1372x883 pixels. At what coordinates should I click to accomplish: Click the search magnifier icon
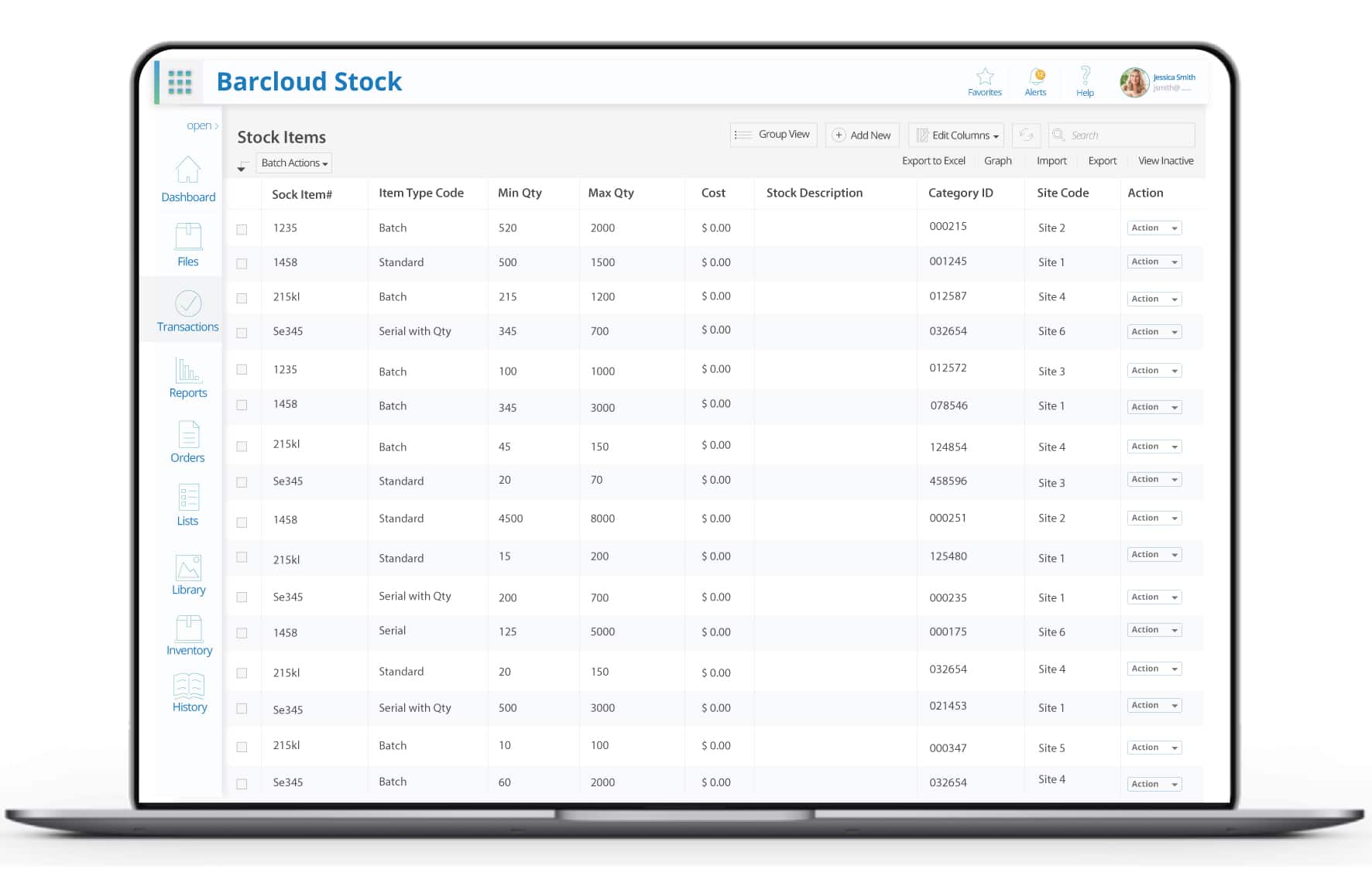pos(1058,135)
